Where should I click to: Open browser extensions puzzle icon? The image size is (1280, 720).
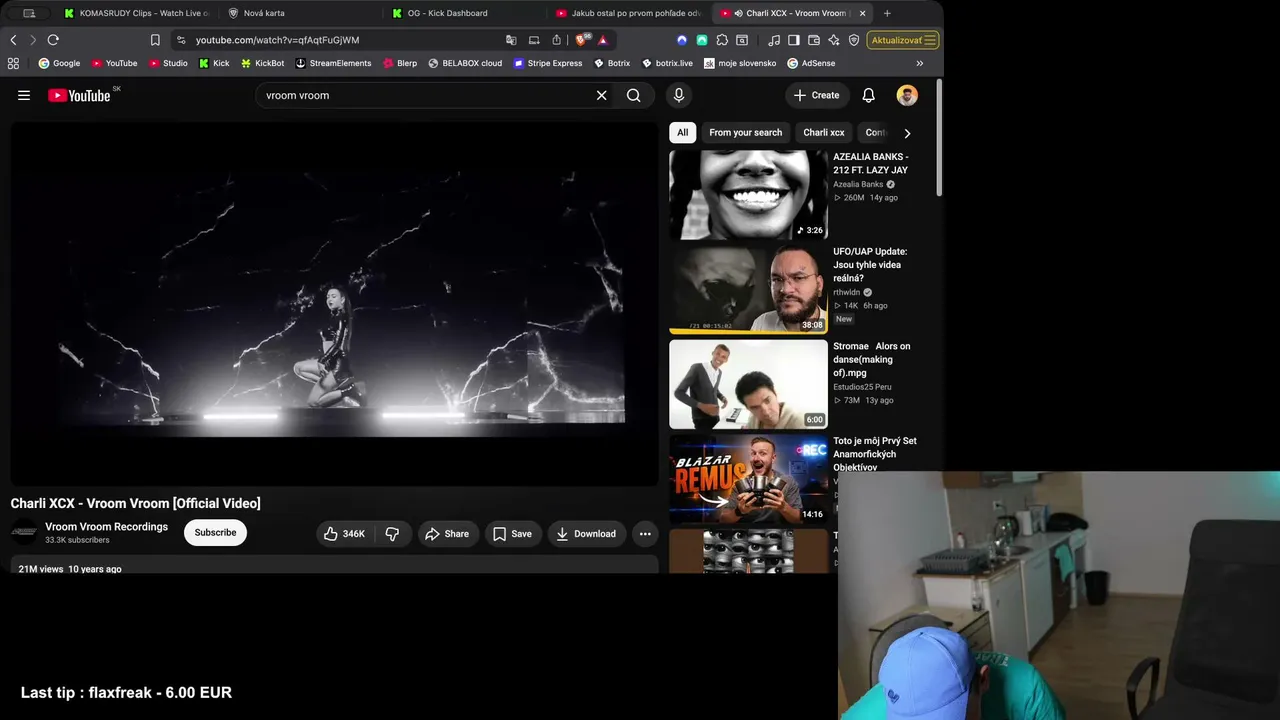pyautogui.click(x=722, y=40)
